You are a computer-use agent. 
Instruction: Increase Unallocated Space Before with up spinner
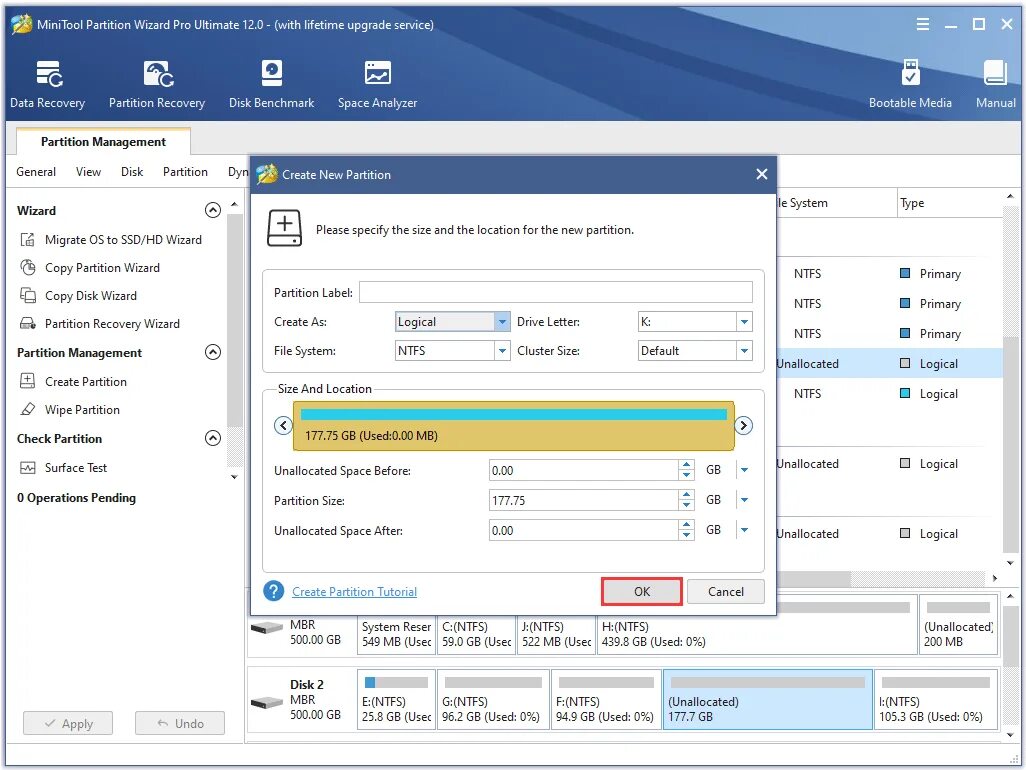pyautogui.click(x=686, y=464)
